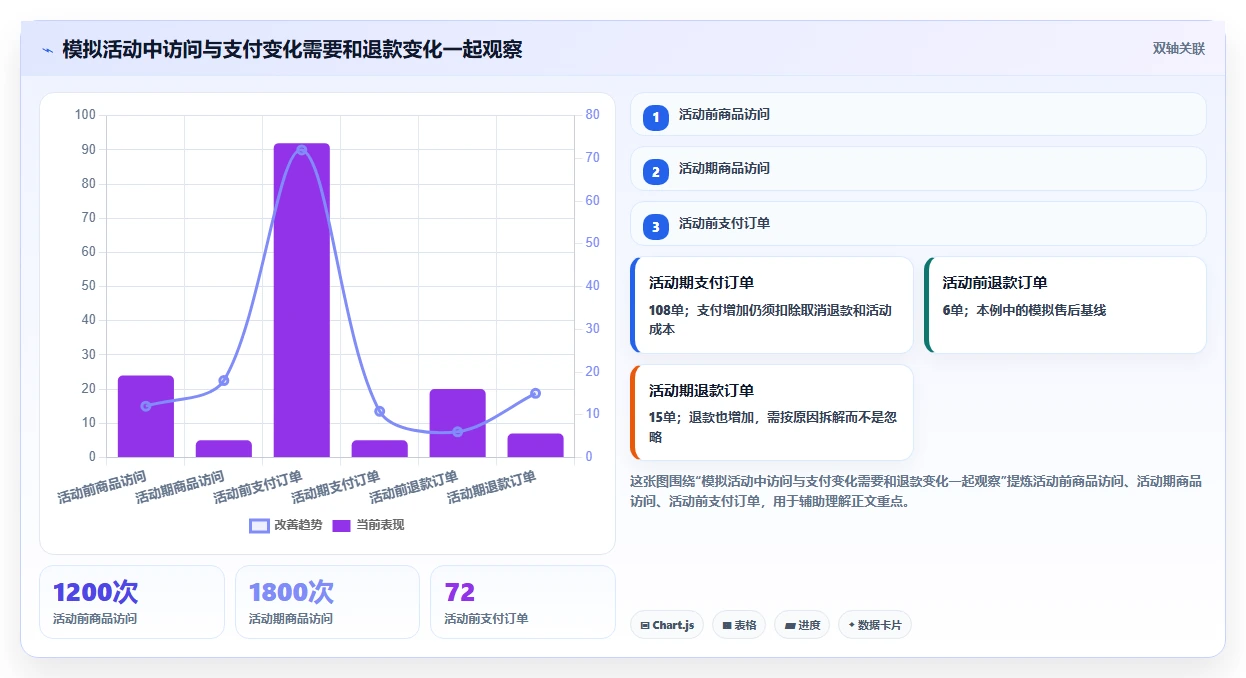Click the lightning icon beside the title
This screenshot has width=1246, height=678.
pos(47,50)
